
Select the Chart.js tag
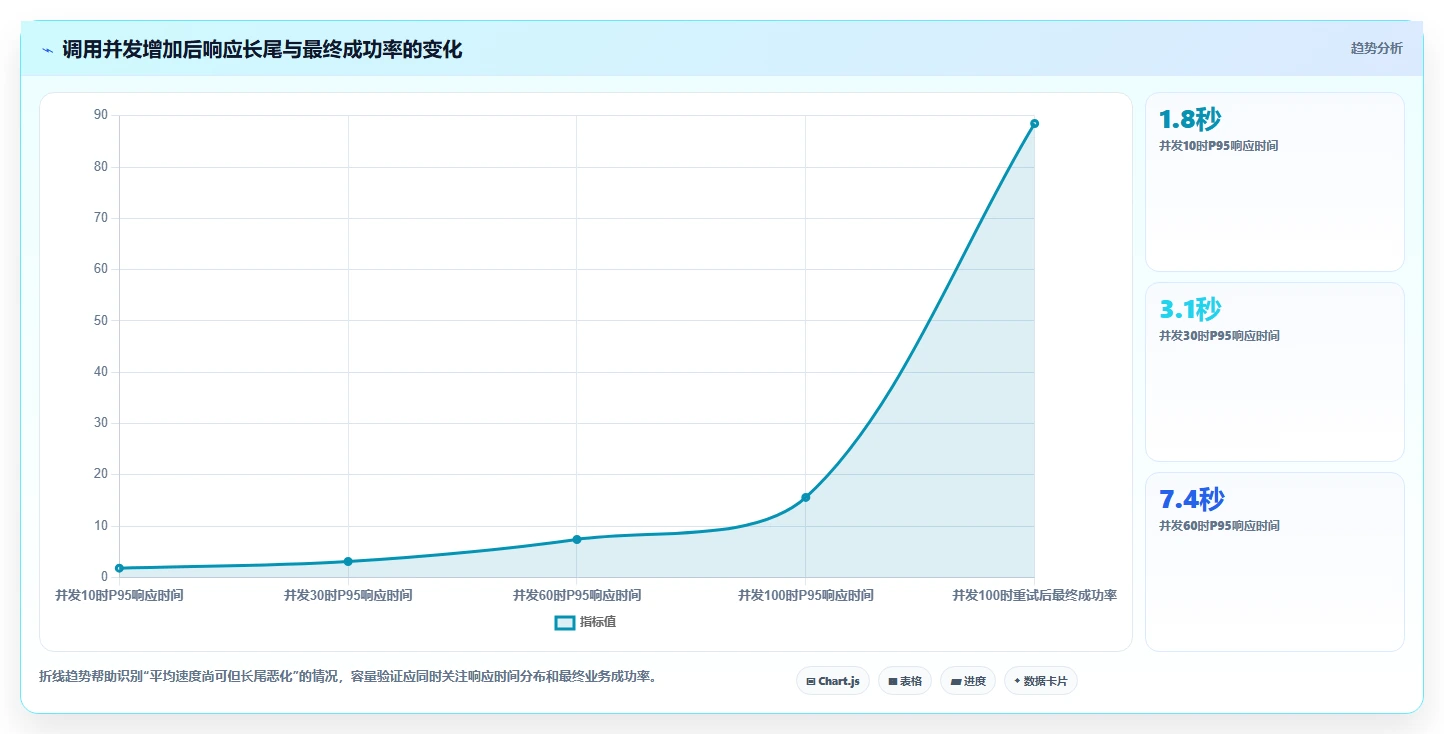tap(833, 681)
